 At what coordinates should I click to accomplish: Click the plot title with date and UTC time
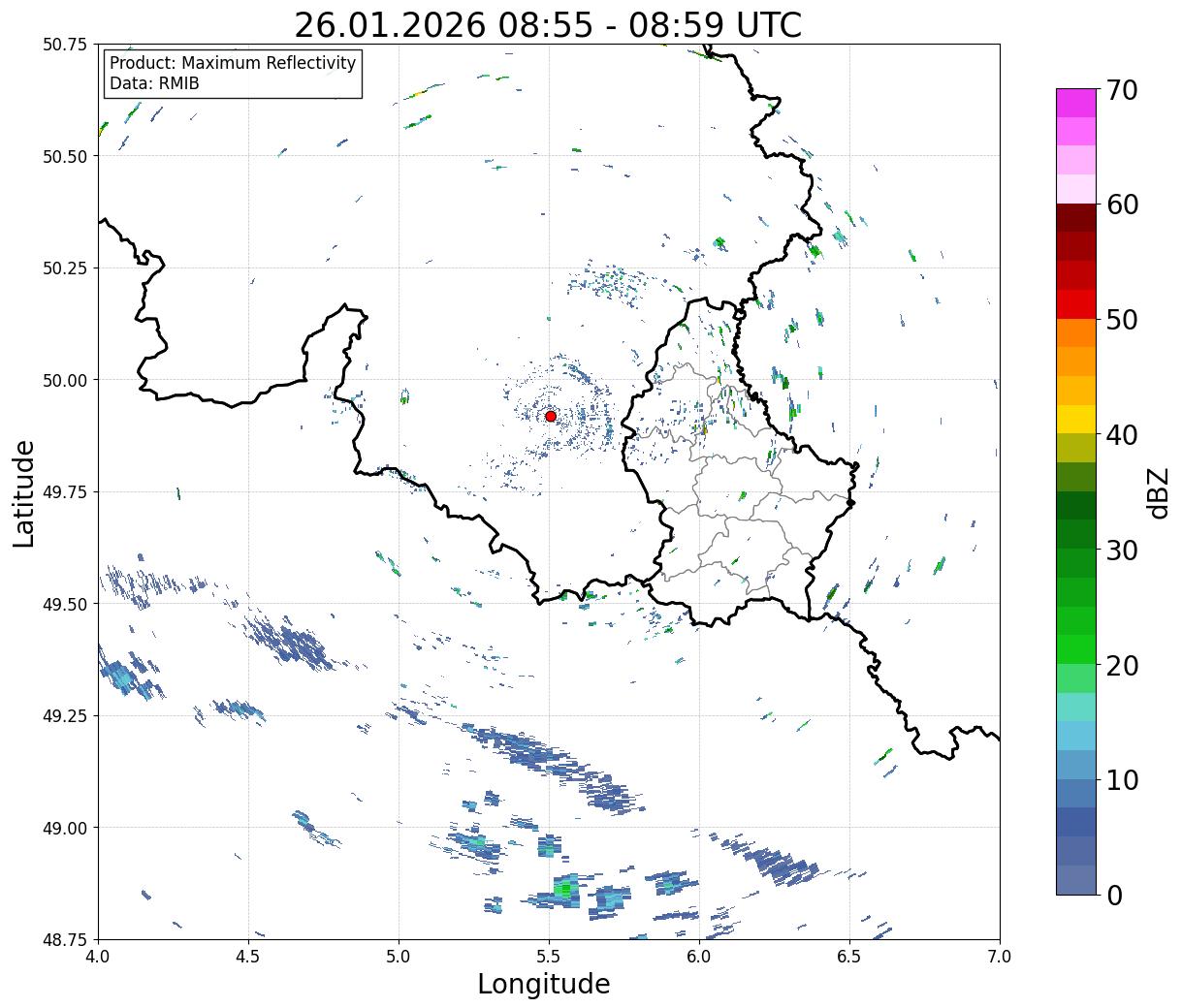click(548, 25)
